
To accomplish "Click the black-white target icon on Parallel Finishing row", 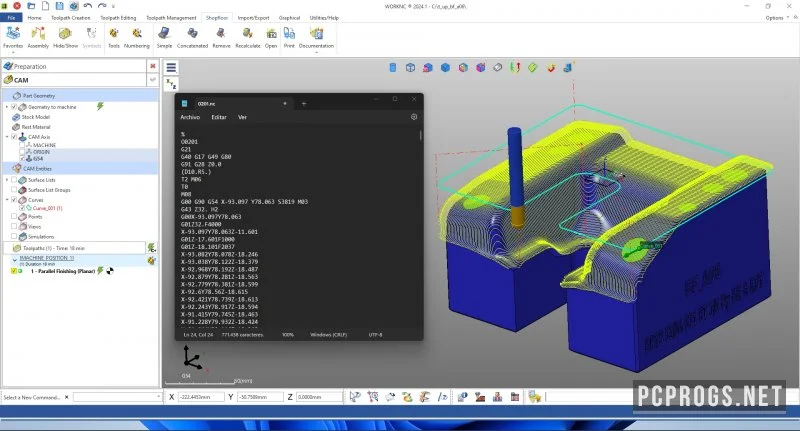I will (x=110, y=271).
